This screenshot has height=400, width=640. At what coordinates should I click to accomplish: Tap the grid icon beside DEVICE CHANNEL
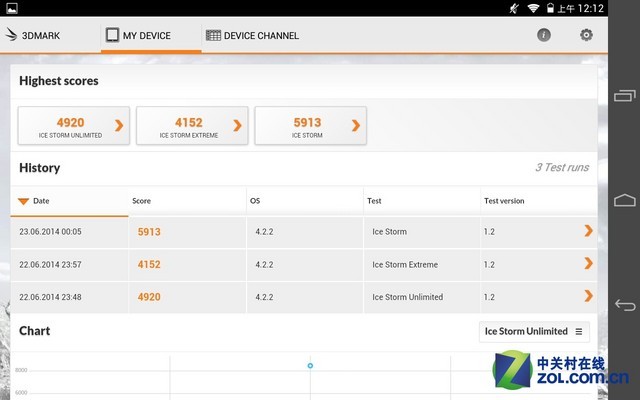click(x=213, y=36)
